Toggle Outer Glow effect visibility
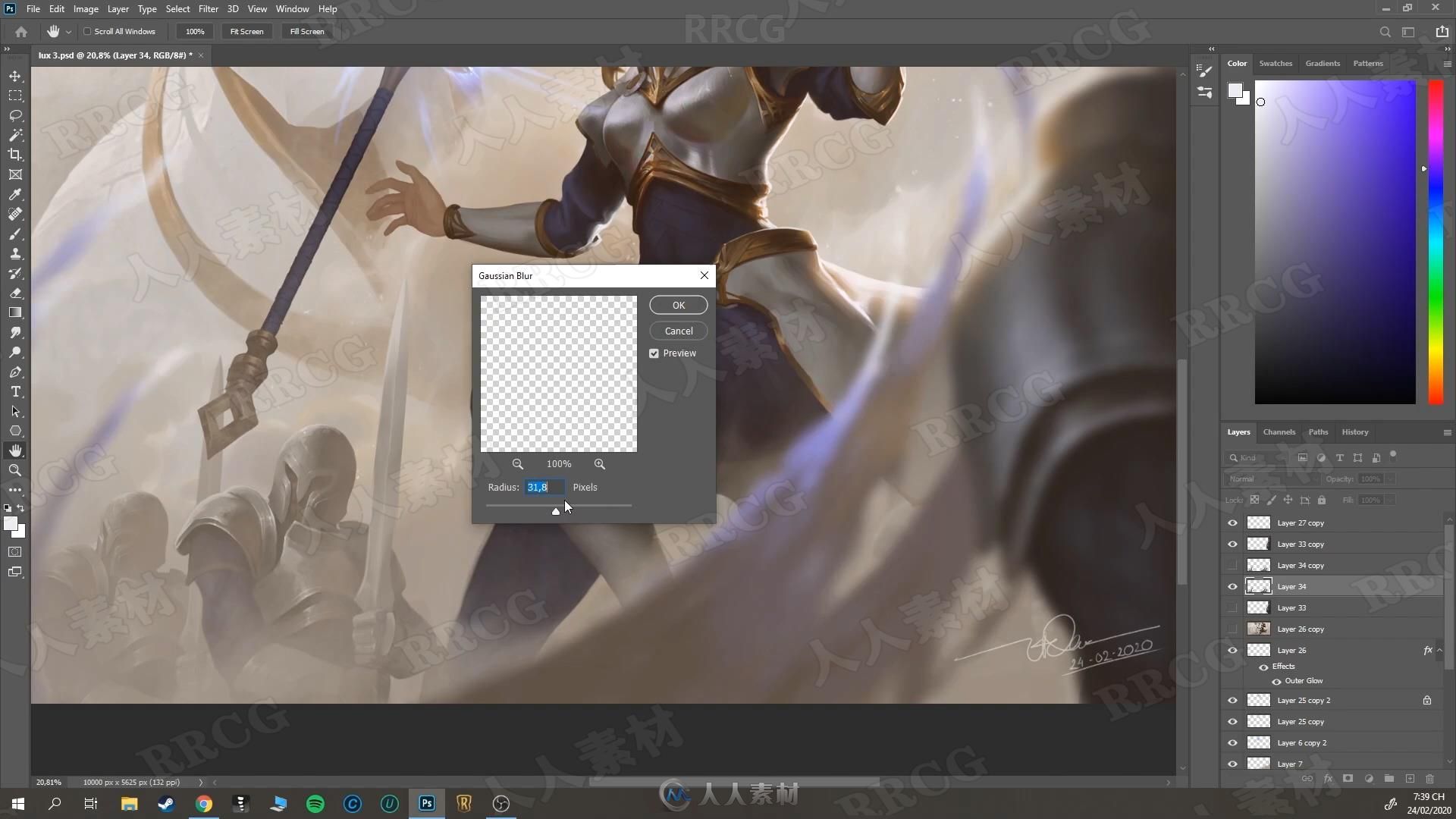This screenshot has width=1456, height=819. 1276,681
